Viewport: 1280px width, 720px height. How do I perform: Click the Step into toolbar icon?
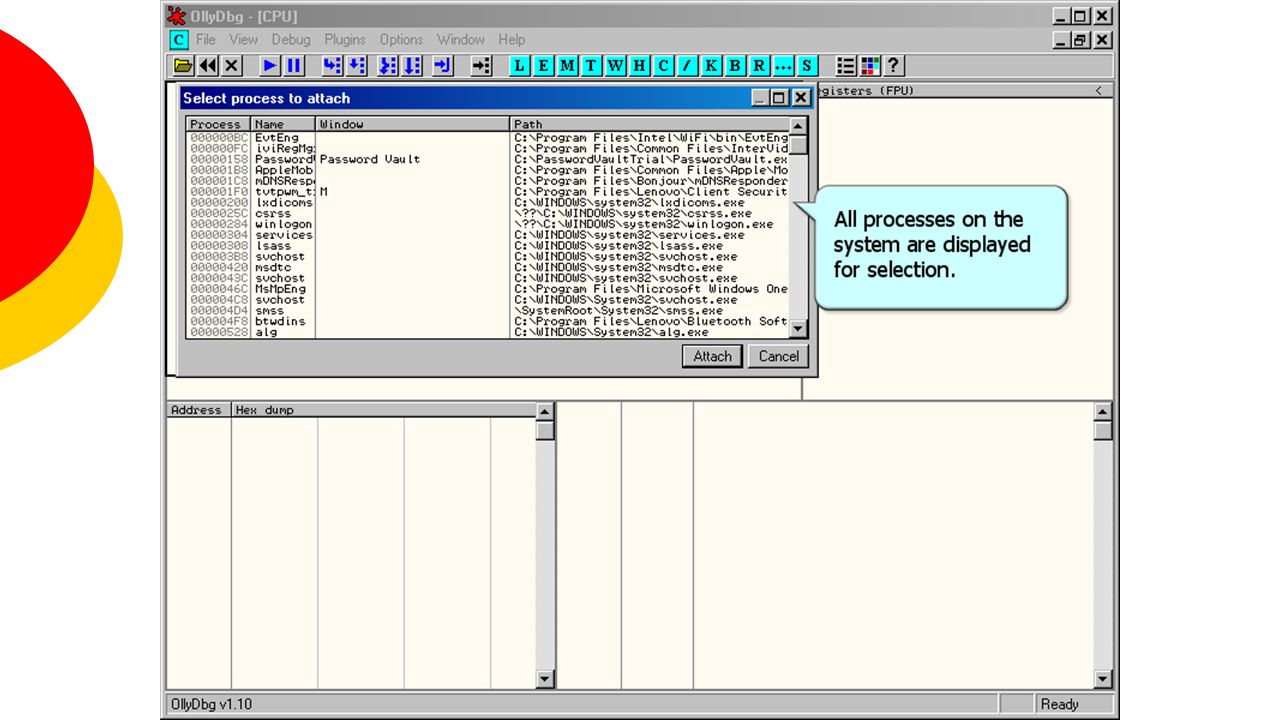click(332, 66)
